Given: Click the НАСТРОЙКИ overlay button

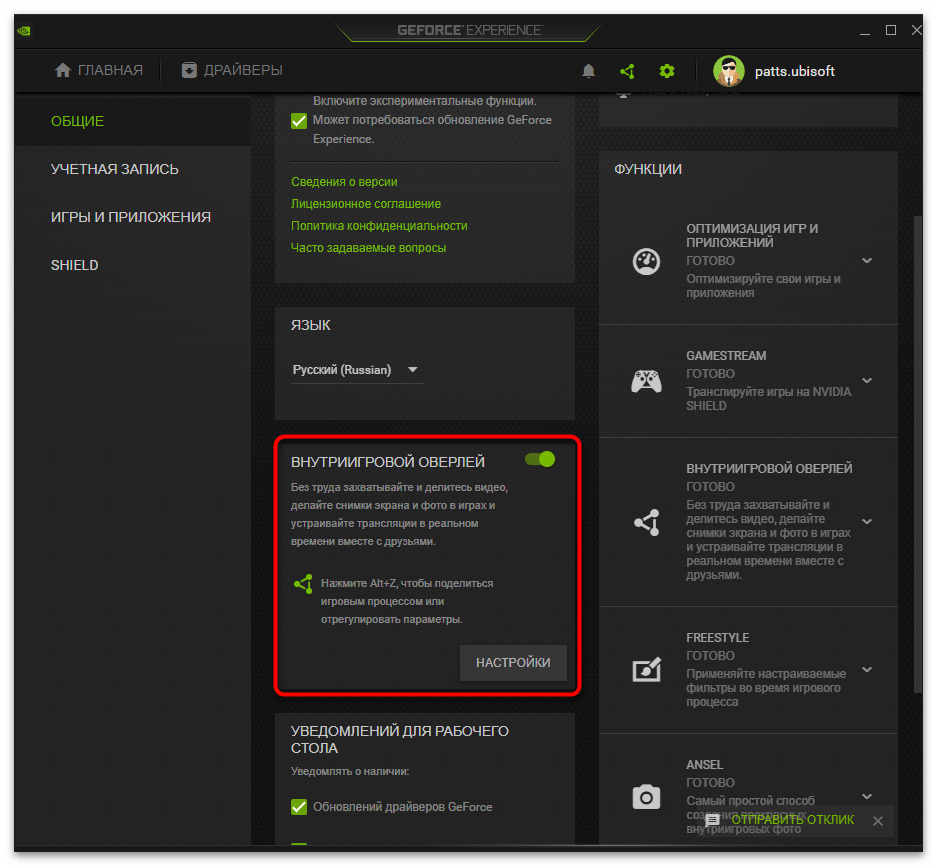Looking at the screenshot, I should coord(513,662).
